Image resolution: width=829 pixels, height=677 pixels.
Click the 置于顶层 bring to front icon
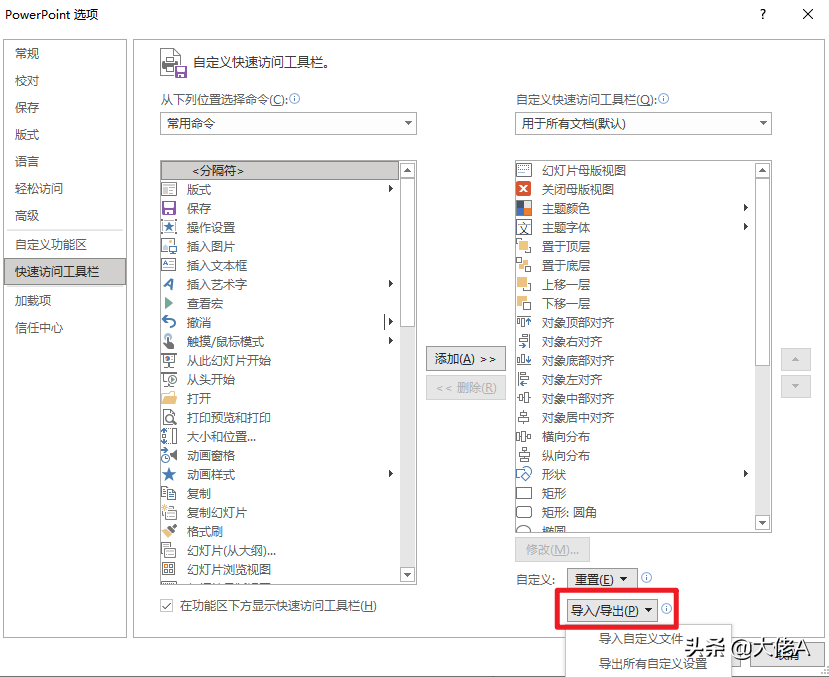pyautogui.click(x=523, y=246)
